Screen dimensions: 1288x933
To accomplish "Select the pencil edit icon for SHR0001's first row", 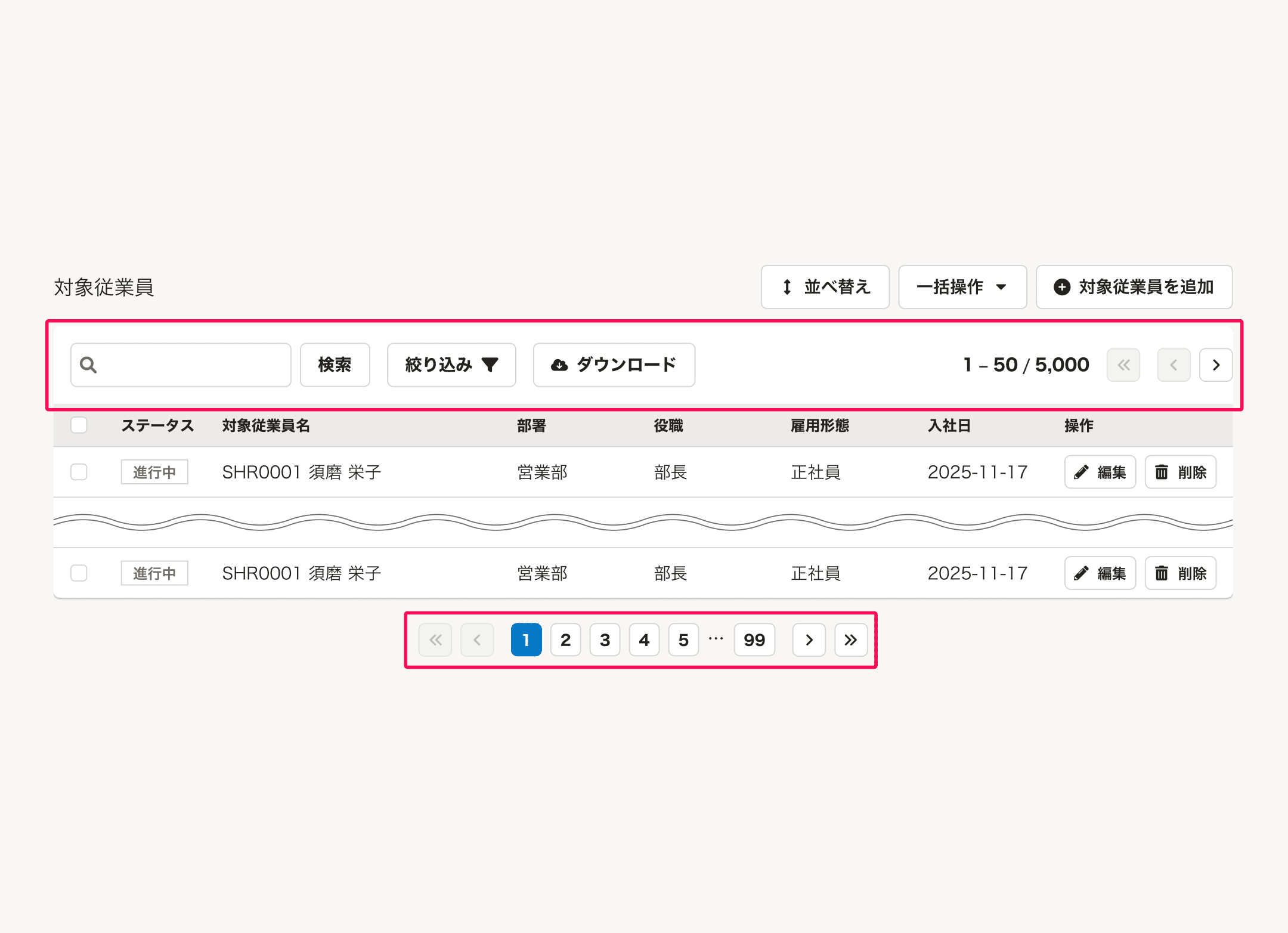I will [x=1080, y=471].
